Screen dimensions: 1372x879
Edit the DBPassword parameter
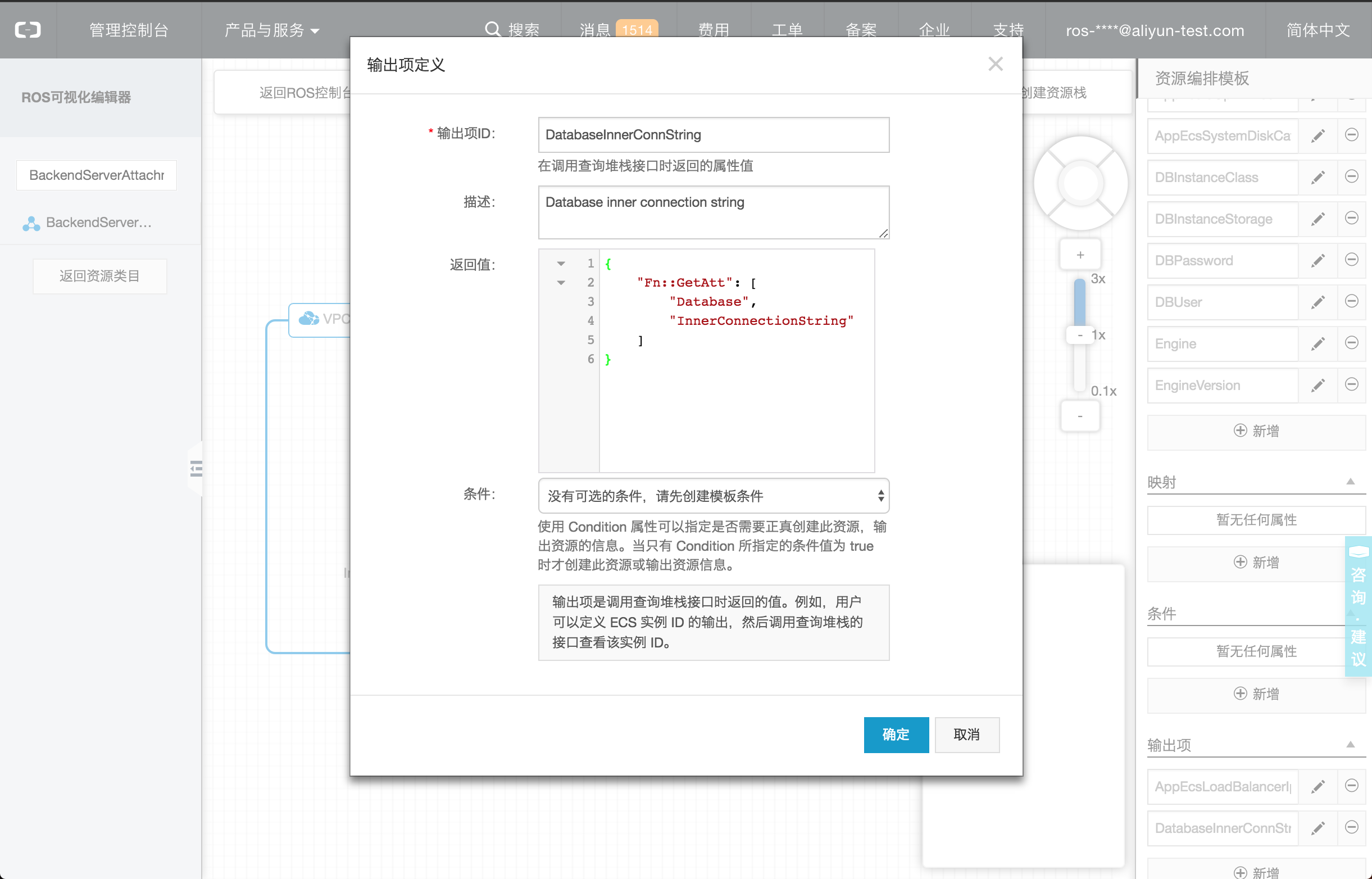[x=1318, y=260]
